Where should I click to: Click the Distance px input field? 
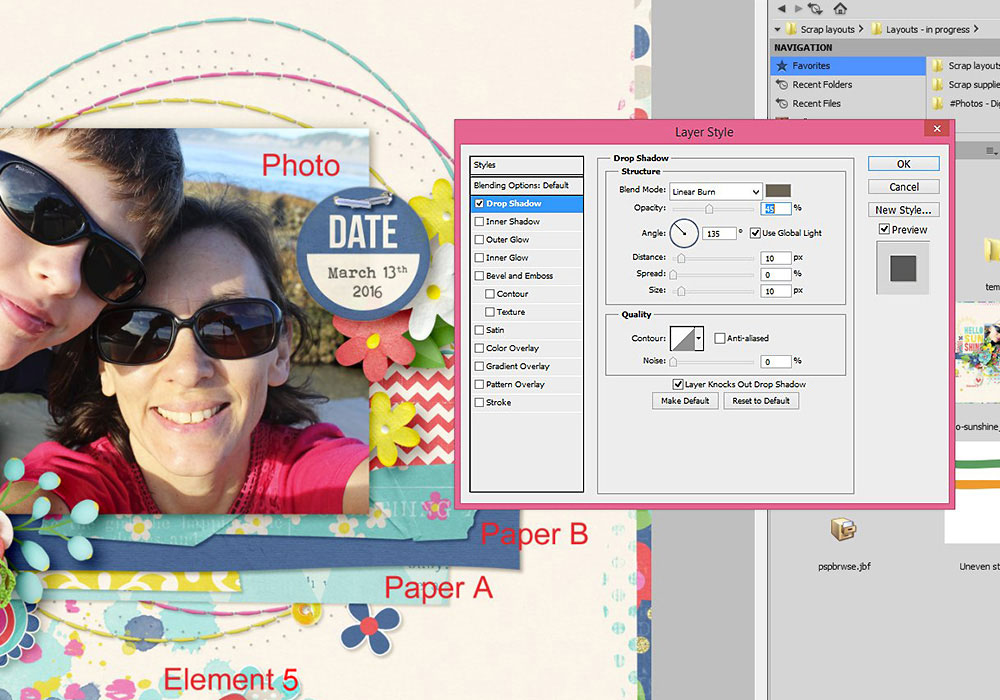pyautogui.click(x=776, y=258)
